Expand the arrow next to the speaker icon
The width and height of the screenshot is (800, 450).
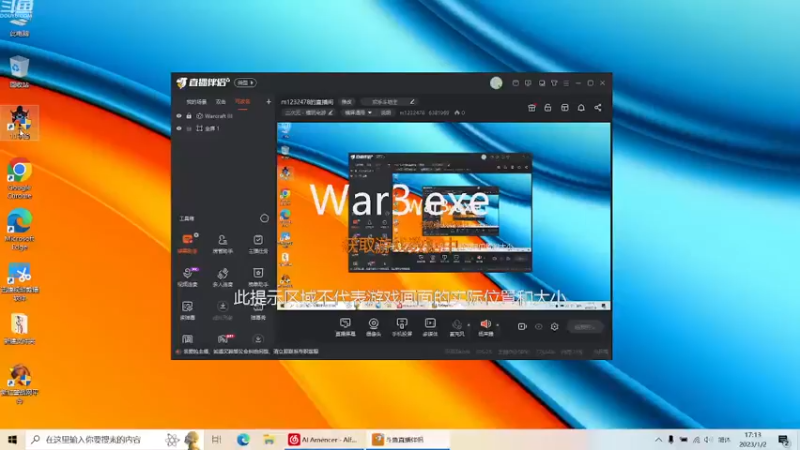pyautogui.click(x=497, y=324)
